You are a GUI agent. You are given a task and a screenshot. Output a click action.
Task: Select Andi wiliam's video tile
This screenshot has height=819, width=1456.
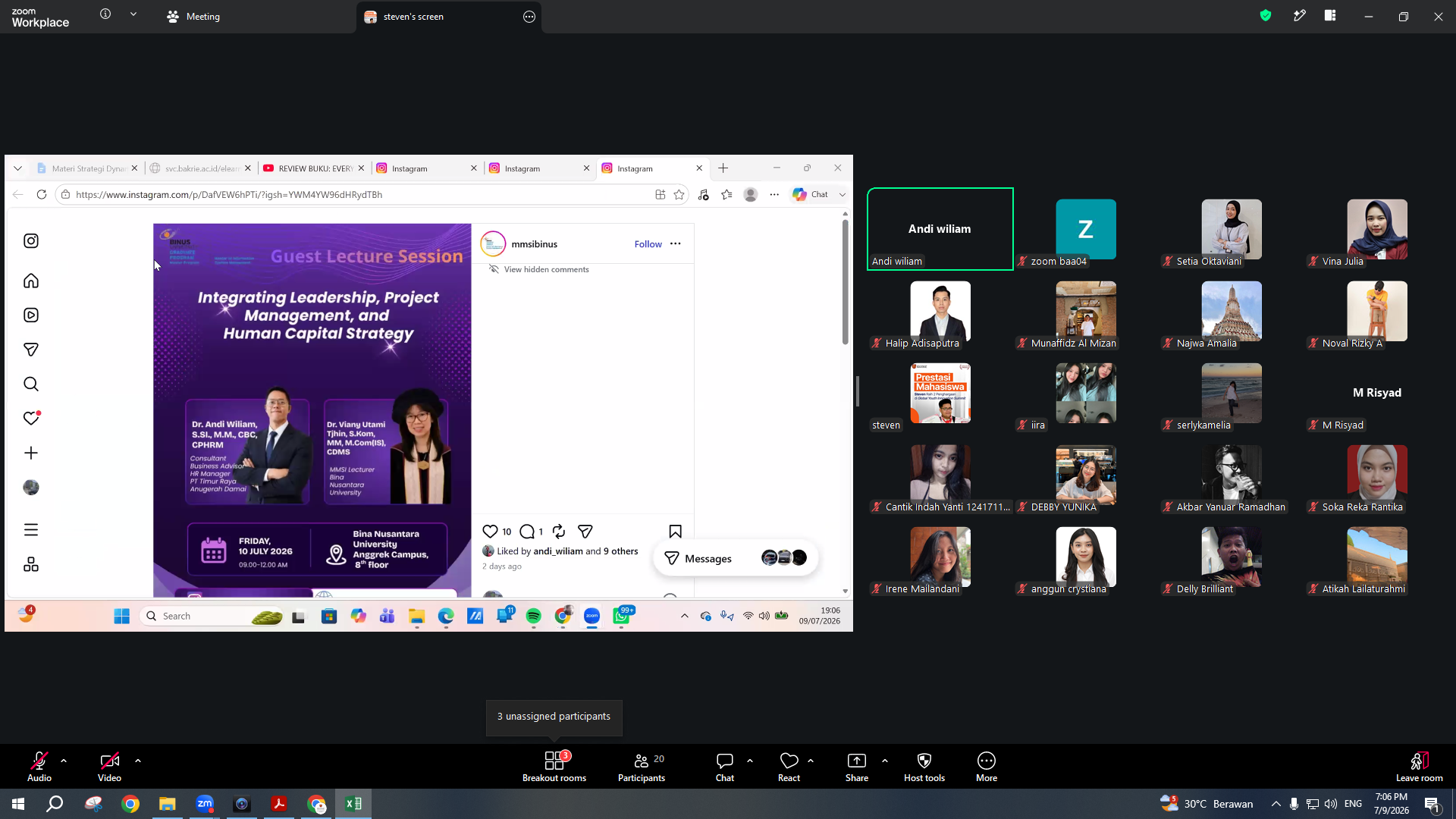(940, 229)
